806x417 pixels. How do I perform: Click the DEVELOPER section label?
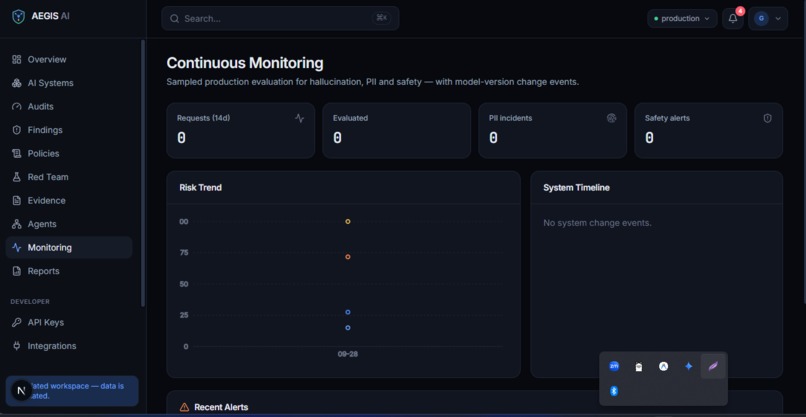pos(30,302)
